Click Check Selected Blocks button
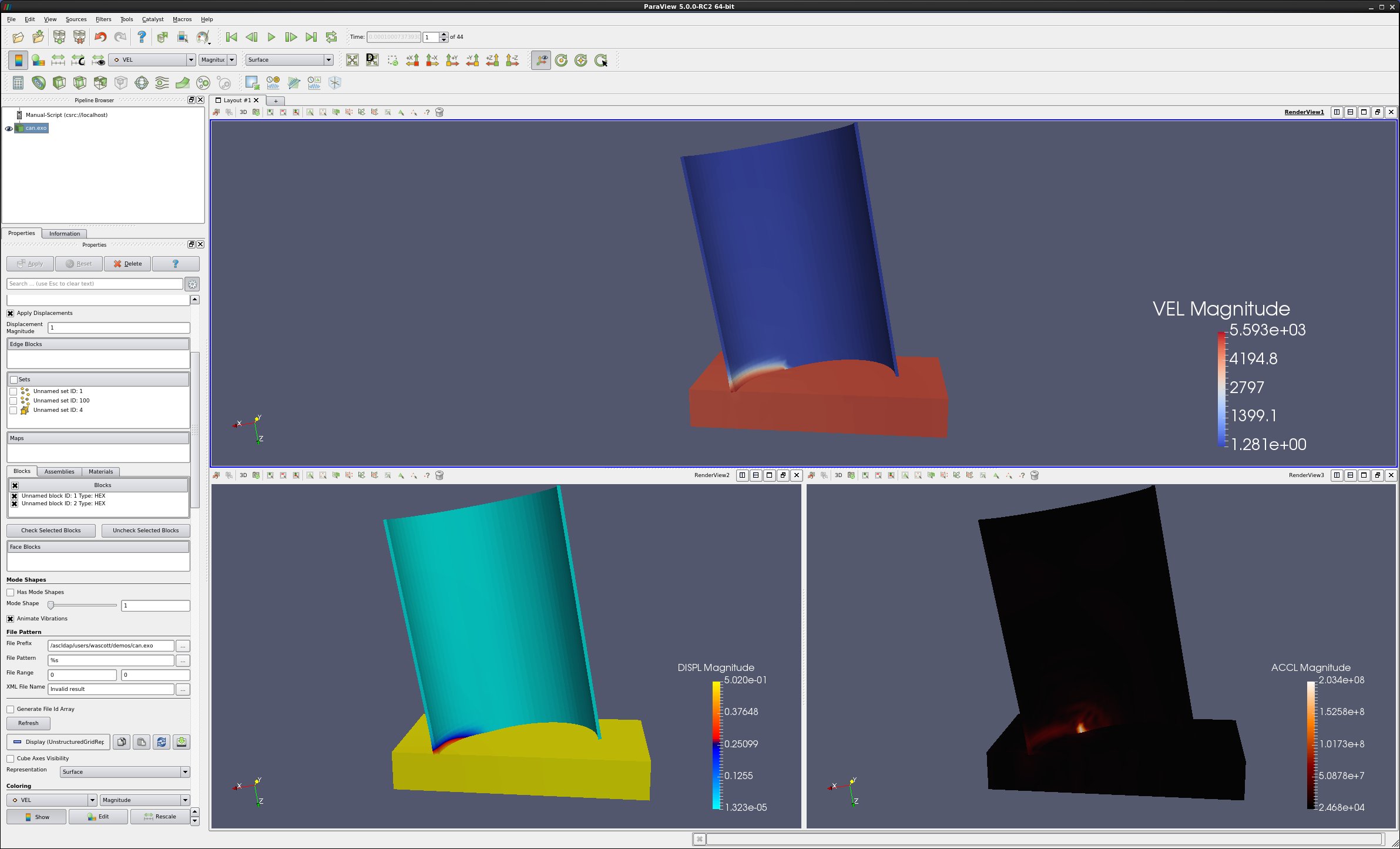Image resolution: width=1400 pixels, height=849 pixels. point(51,531)
